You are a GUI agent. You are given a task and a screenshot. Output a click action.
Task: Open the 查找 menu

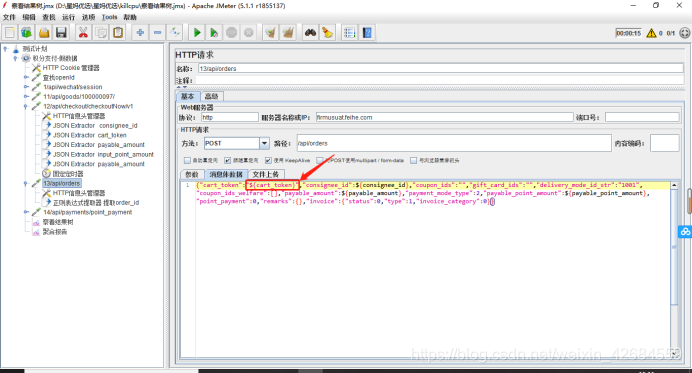coord(49,17)
